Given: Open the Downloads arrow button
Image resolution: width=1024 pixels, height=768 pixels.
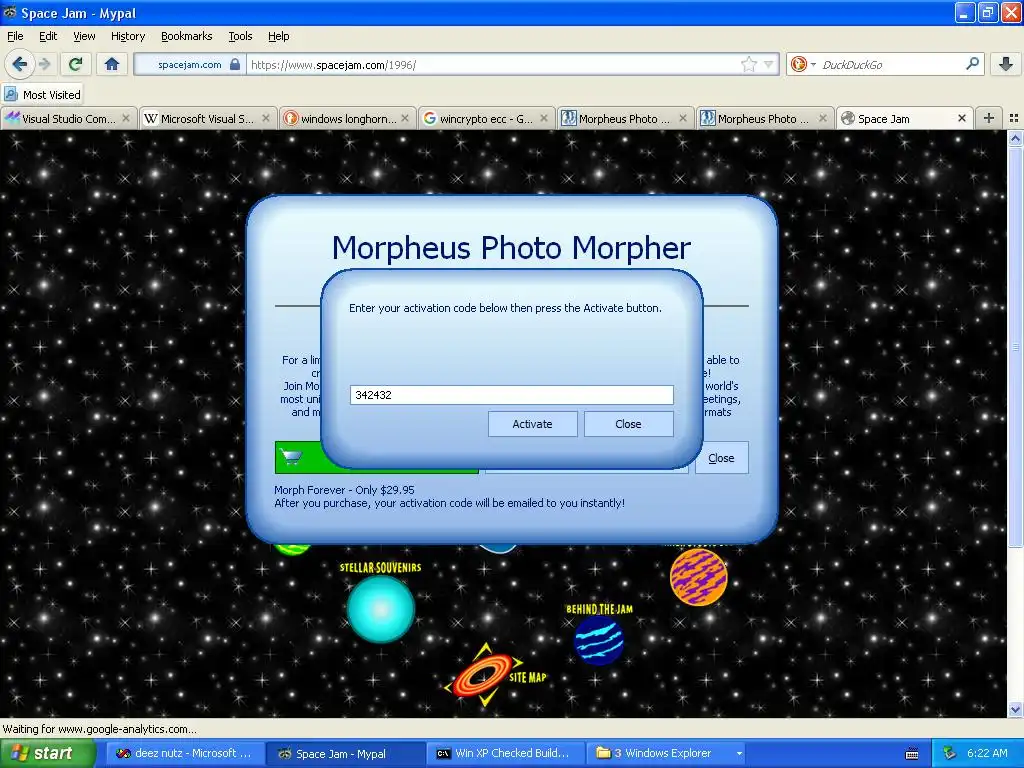Looking at the screenshot, I should [x=1006, y=64].
